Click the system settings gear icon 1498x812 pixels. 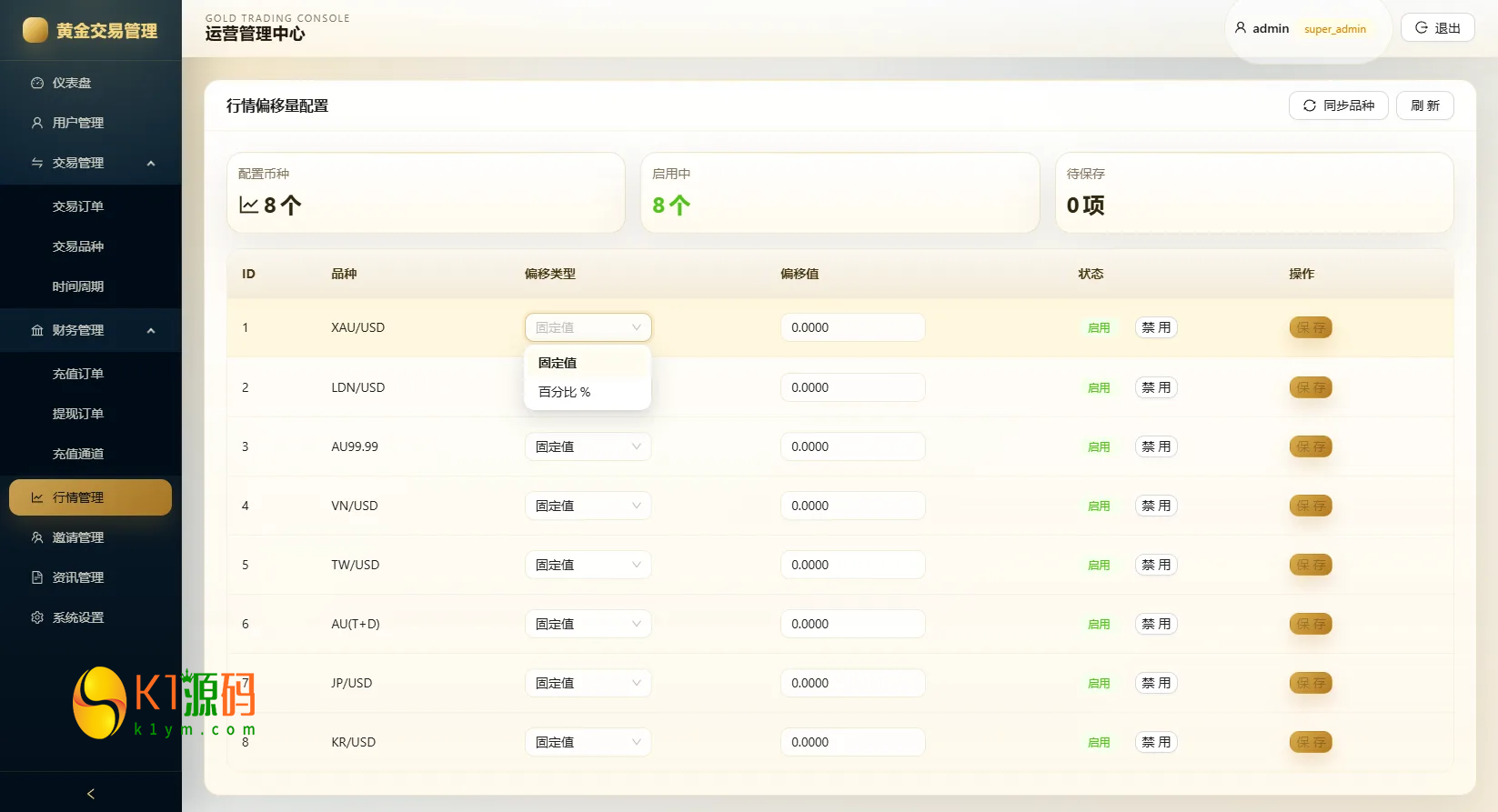[37, 617]
